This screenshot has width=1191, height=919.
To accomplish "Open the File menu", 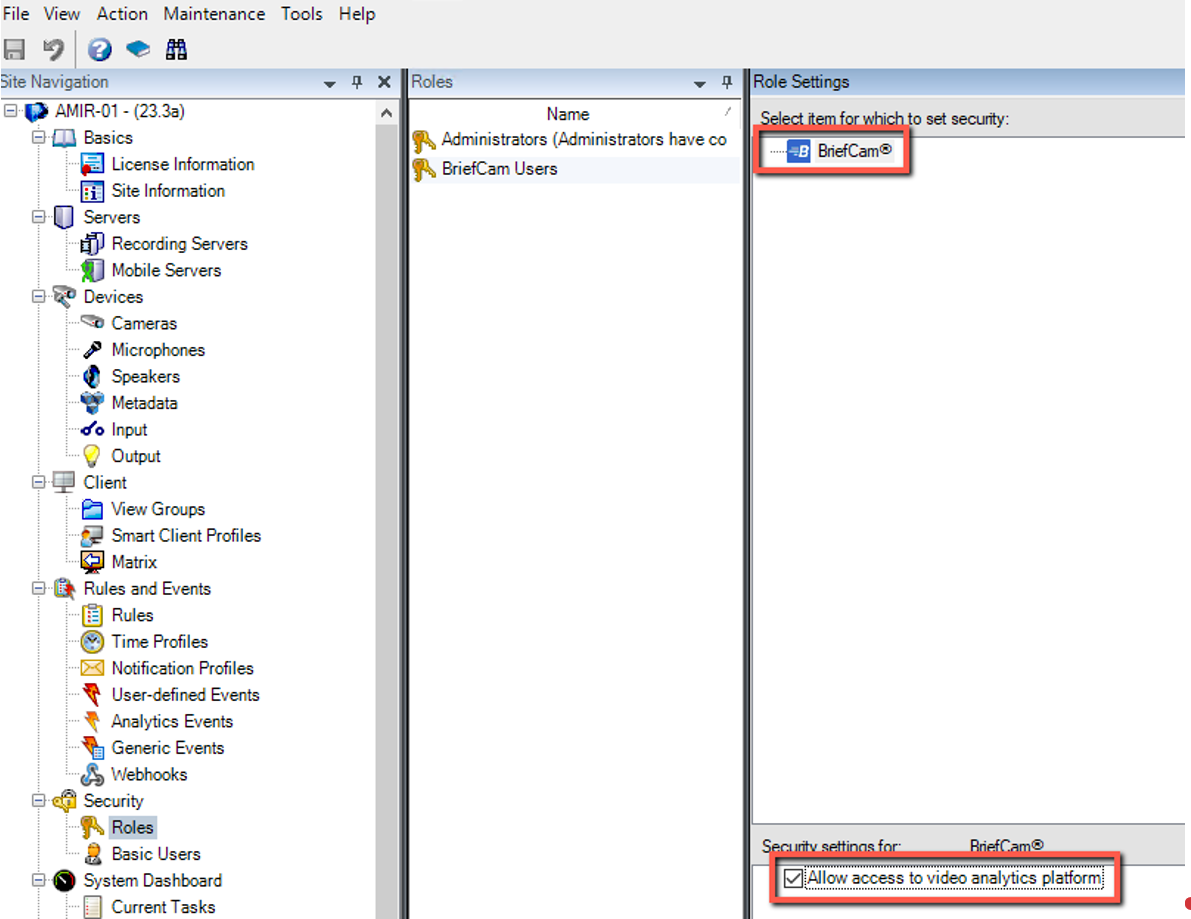I will click(x=15, y=14).
